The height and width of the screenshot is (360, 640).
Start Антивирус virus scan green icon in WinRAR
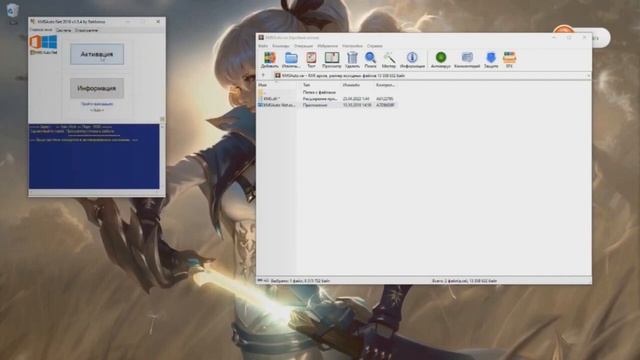coord(441,60)
